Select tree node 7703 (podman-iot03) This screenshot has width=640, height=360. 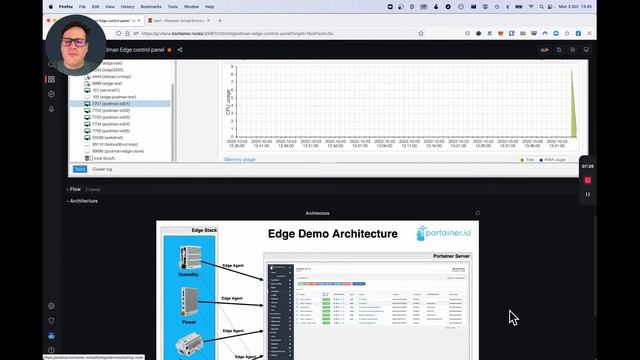(x=111, y=117)
